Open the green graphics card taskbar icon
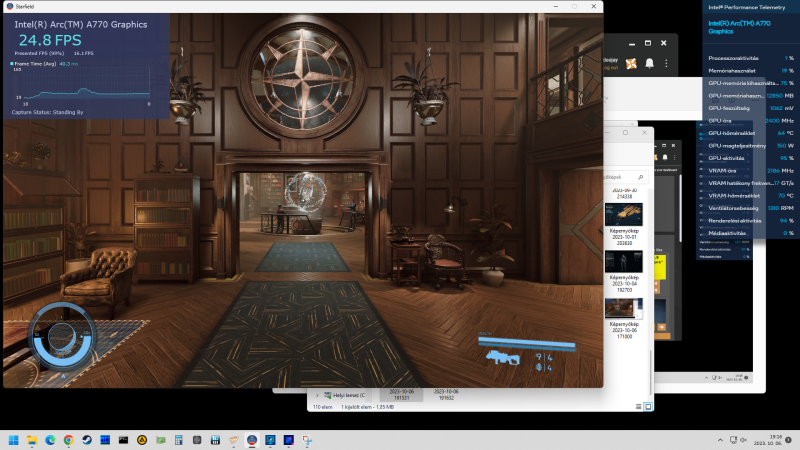The width and height of the screenshot is (800, 450). click(160, 440)
